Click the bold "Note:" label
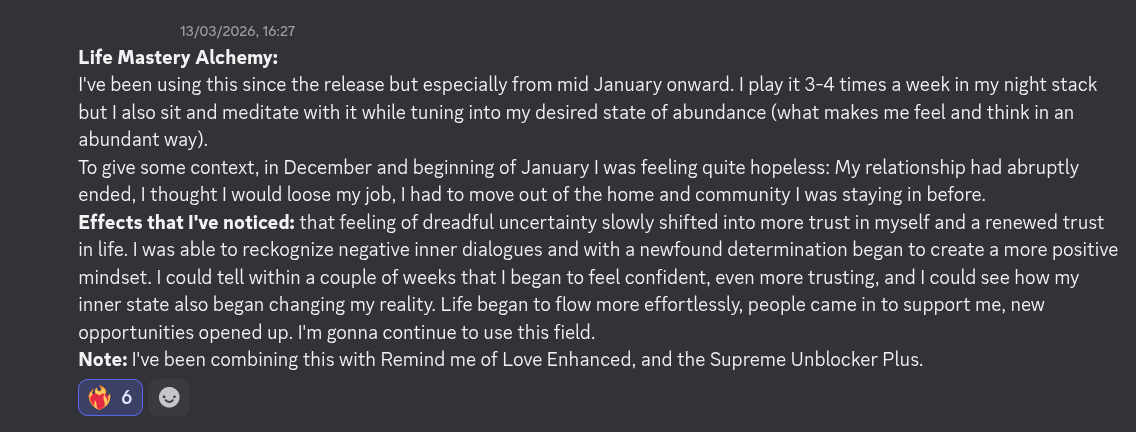 pyautogui.click(x=103, y=357)
